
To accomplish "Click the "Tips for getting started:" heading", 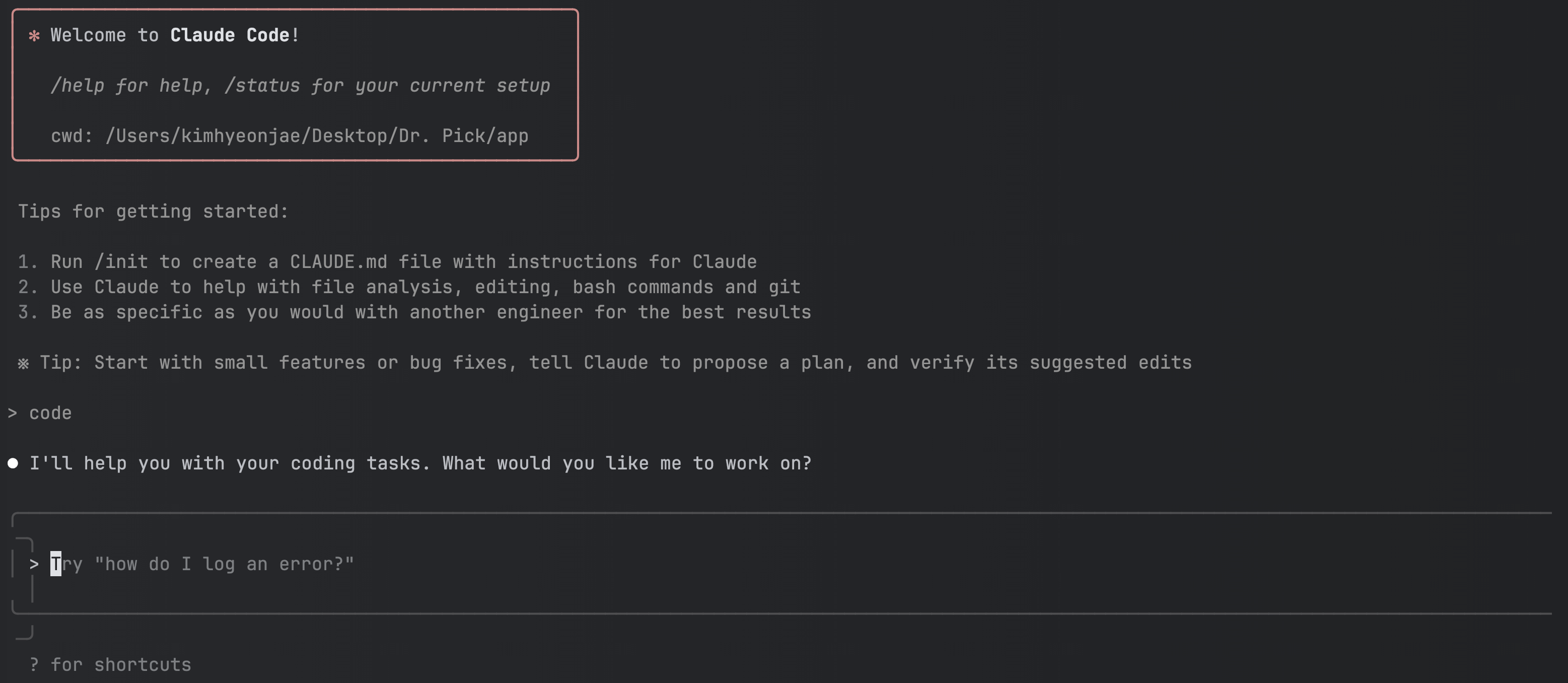I will pyautogui.click(x=153, y=211).
